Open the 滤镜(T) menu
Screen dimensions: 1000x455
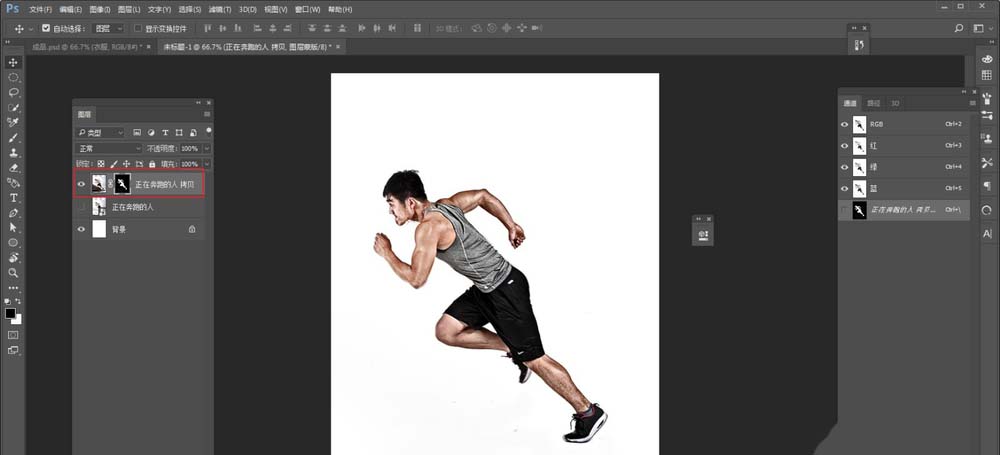[220, 10]
